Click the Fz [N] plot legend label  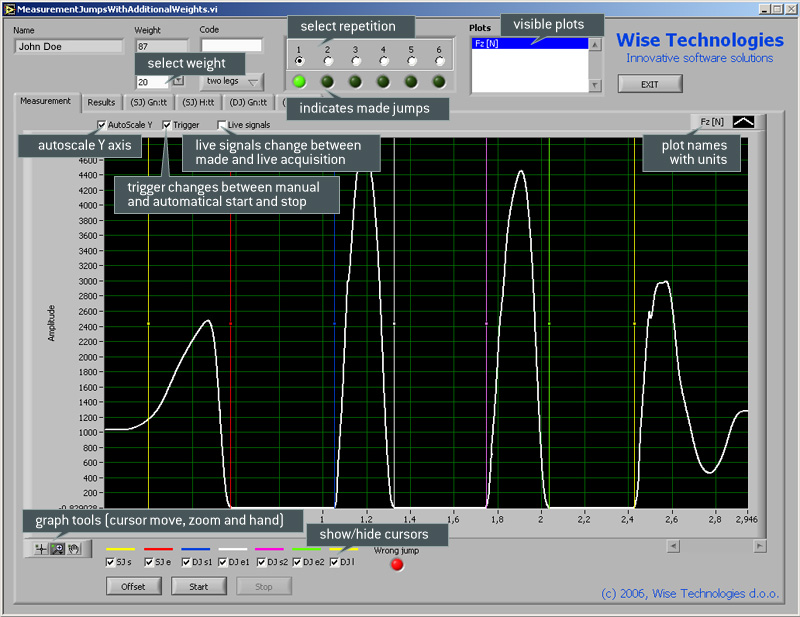pyautogui.click(x=712, y=122)
